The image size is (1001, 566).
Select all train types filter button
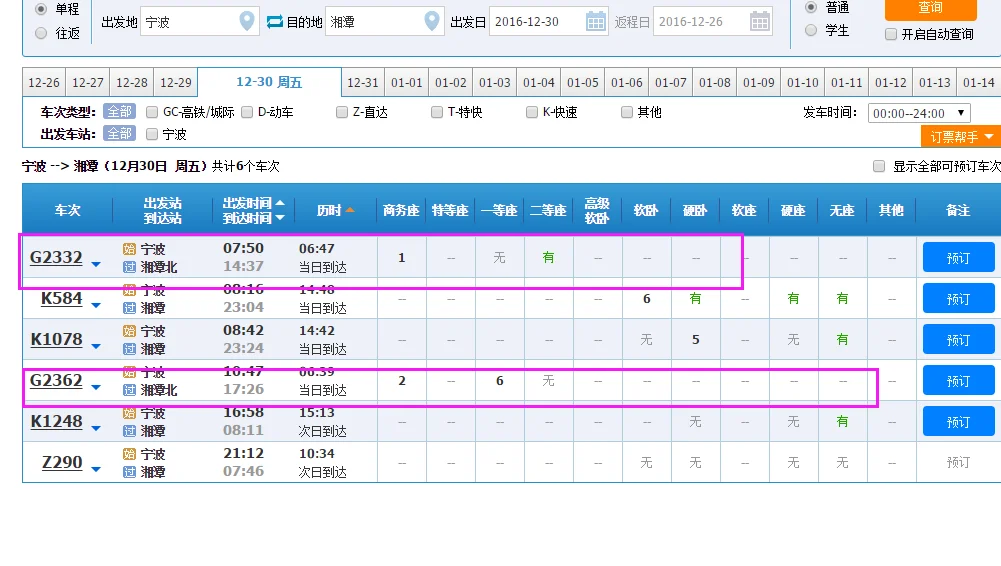point(119,112)
